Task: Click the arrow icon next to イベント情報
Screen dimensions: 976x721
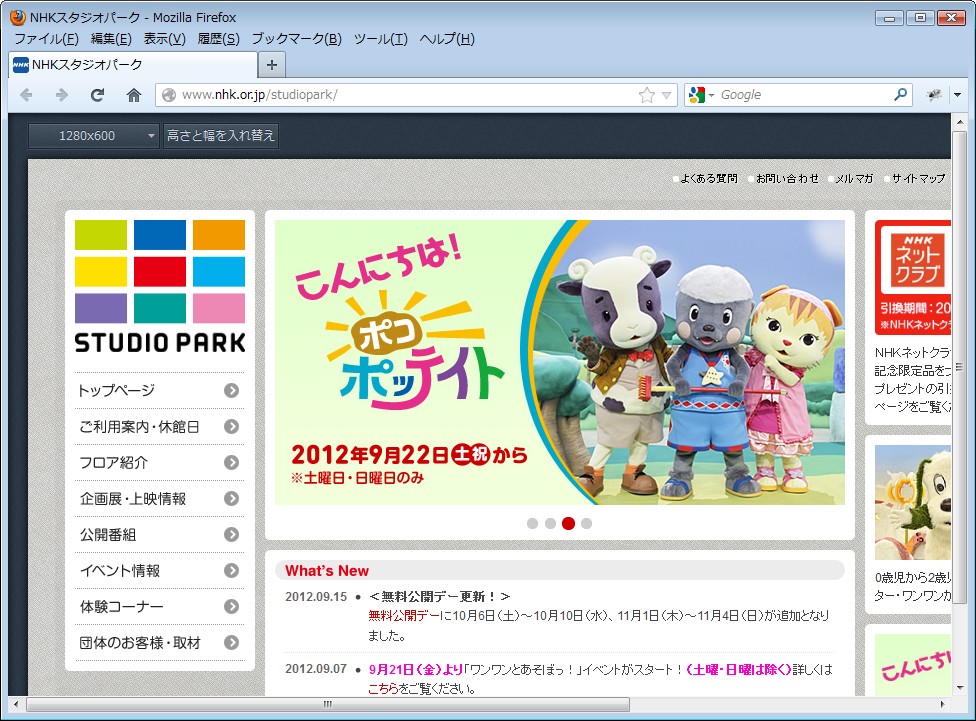Action: (x=232, y=570)
